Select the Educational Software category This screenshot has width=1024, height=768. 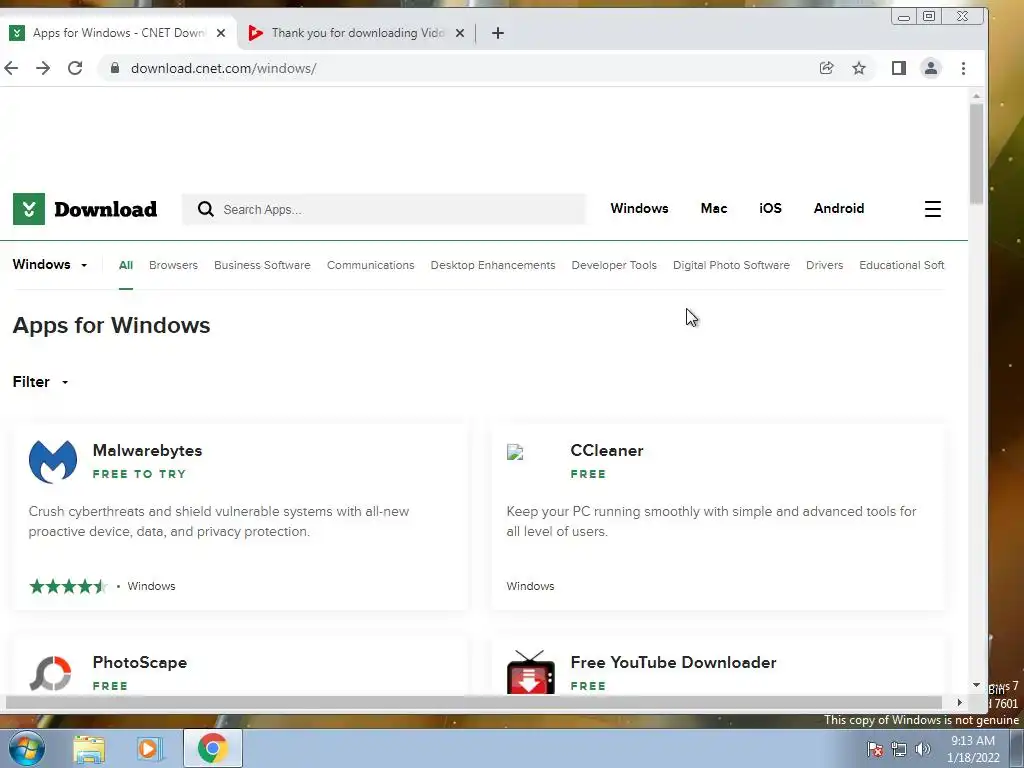click(x=901, y=265)
